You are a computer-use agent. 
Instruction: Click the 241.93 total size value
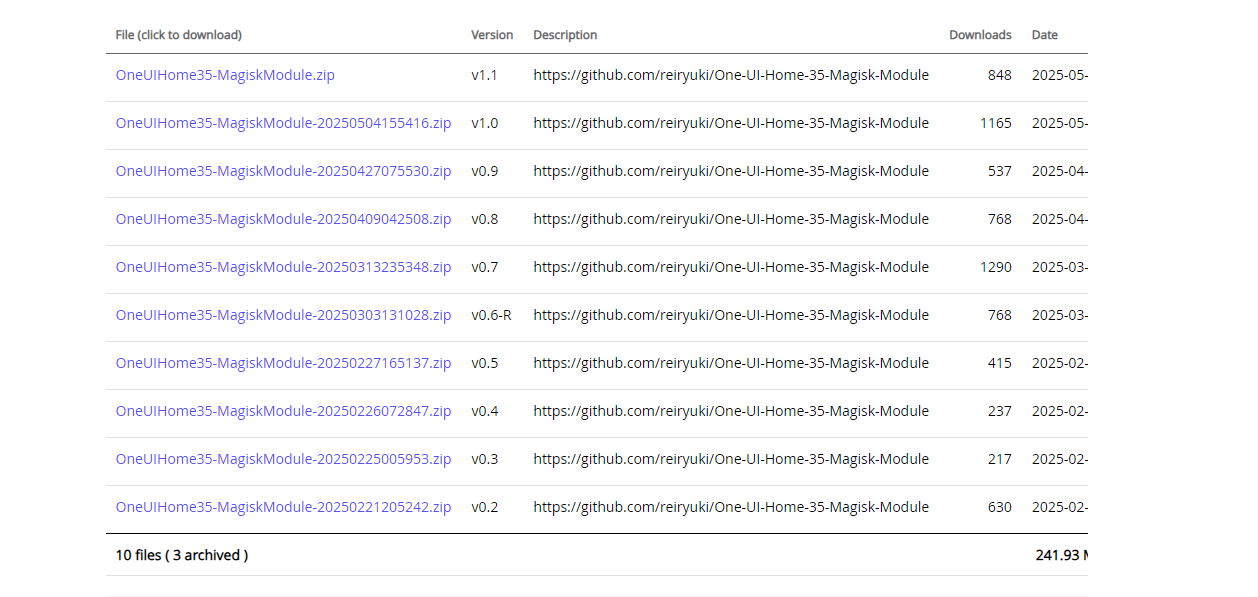(x=1061, y=555)
